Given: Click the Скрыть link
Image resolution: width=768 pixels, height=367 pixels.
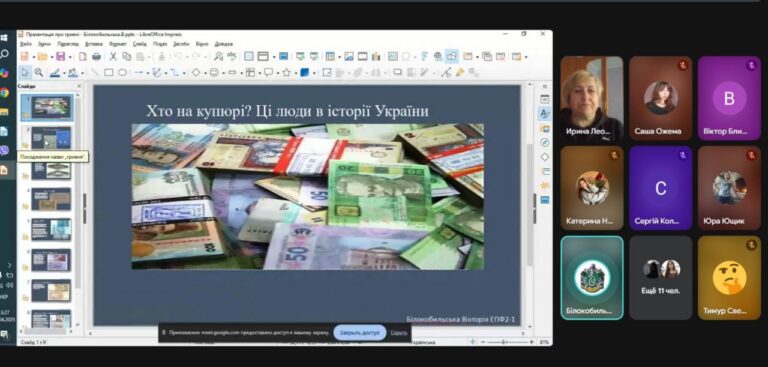Looking at the screenshot, I should click(x=399, y=333).
